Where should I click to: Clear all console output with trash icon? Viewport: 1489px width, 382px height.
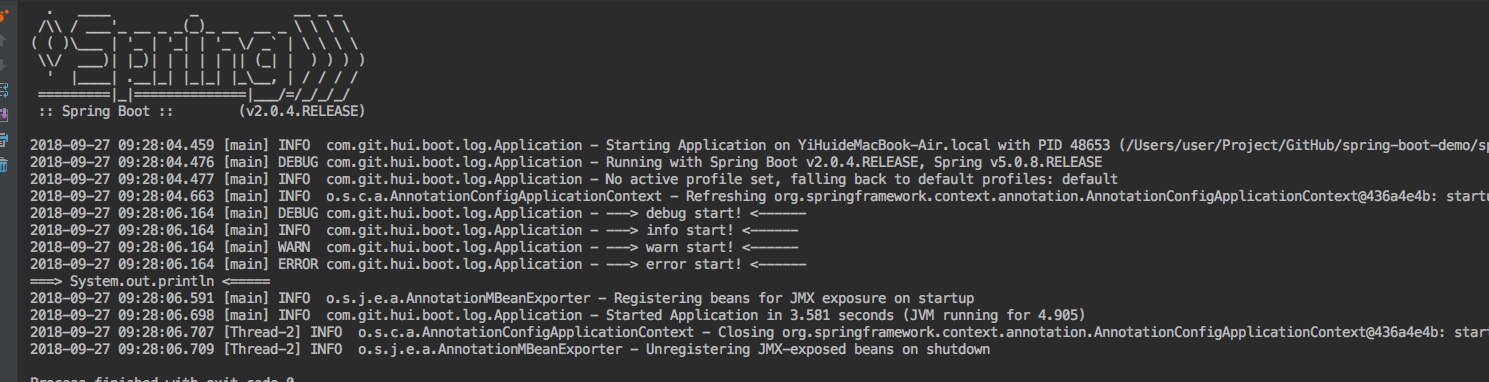coord(3,165)
